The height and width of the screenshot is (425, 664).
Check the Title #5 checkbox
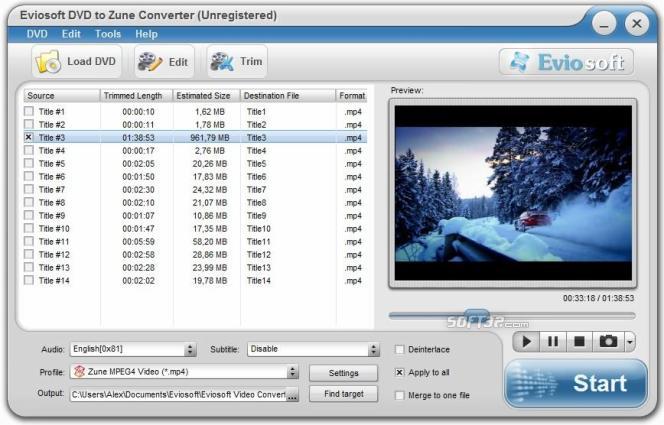click(29, 163)
